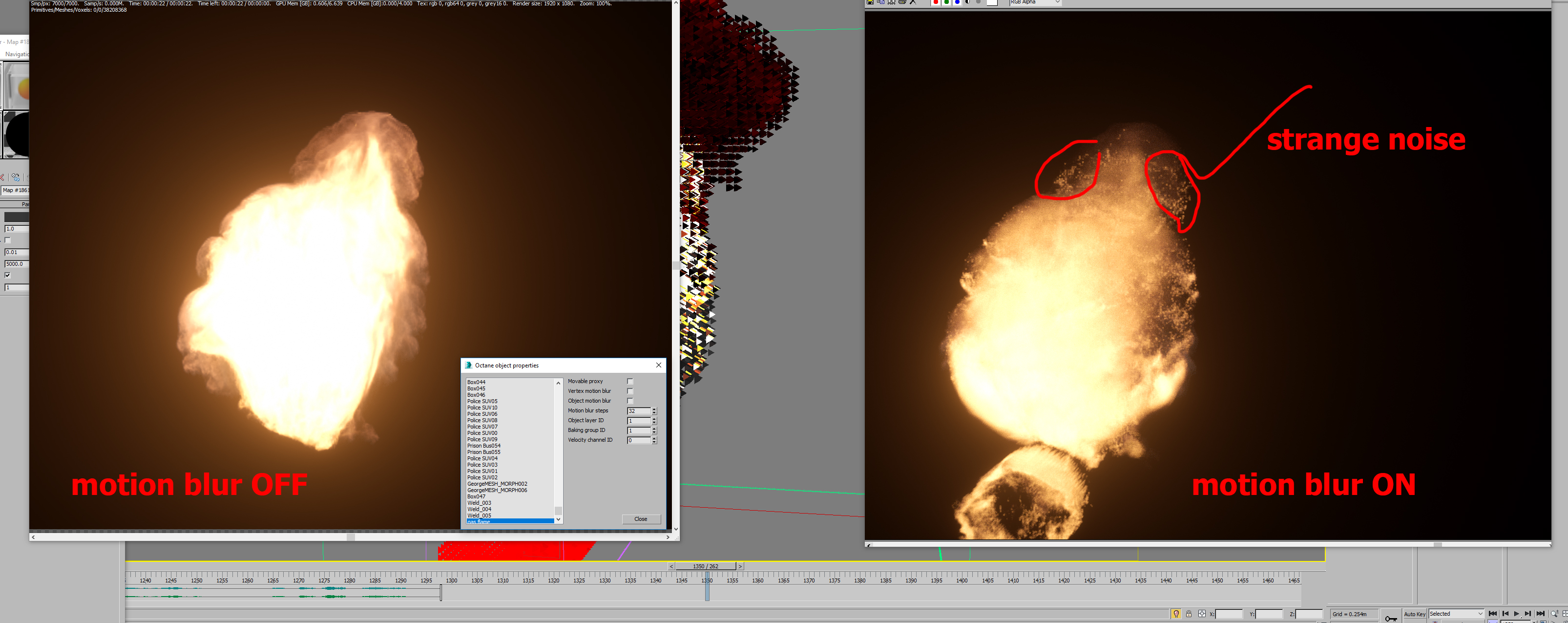Toggle absolute transform type-in icon

click(1202, 614)
